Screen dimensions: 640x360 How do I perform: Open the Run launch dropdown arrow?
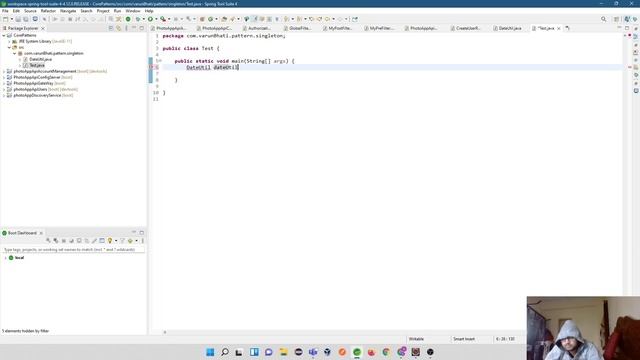[156, 19]
